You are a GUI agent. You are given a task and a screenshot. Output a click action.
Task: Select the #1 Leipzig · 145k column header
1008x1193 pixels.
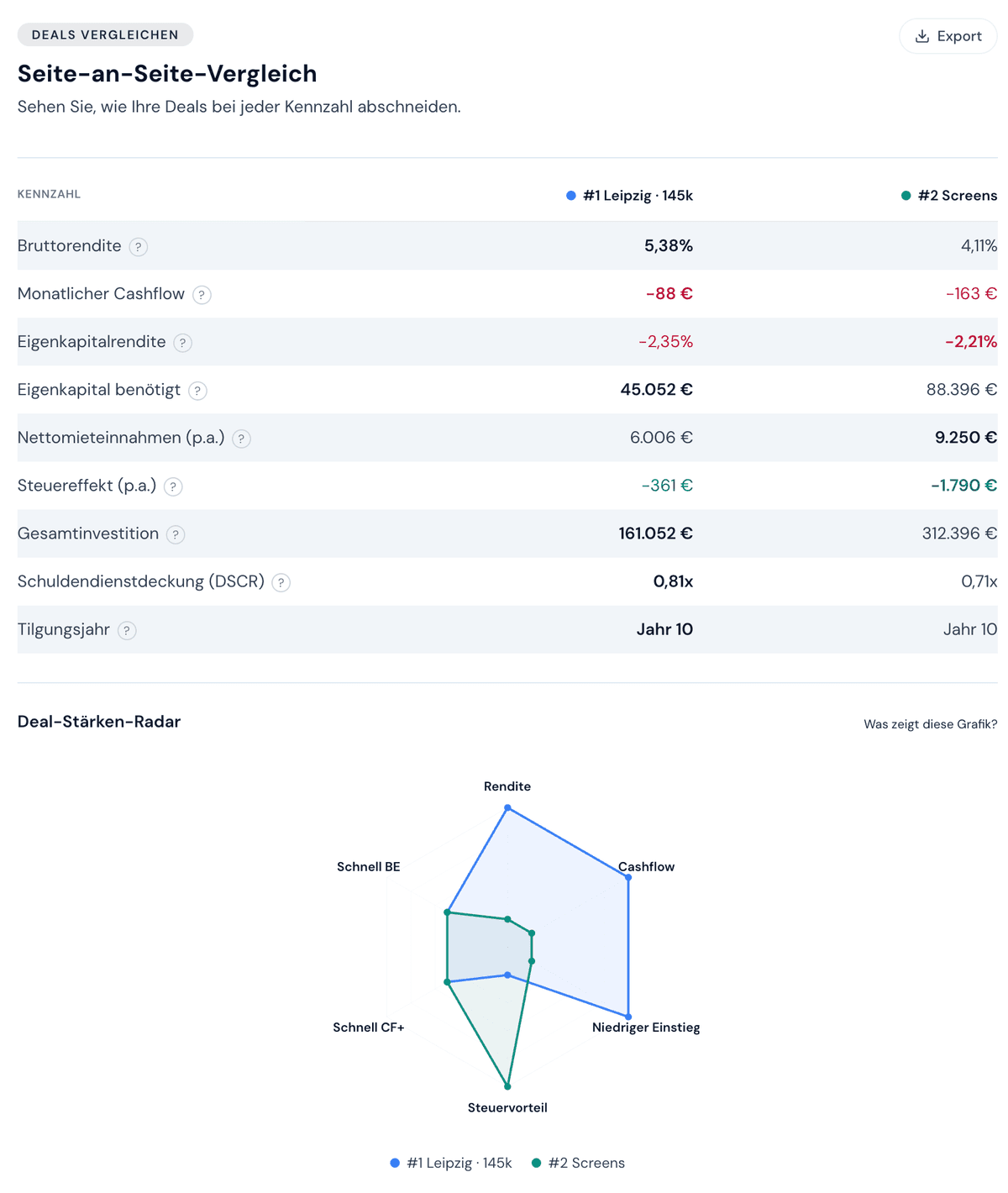(629, 196)
